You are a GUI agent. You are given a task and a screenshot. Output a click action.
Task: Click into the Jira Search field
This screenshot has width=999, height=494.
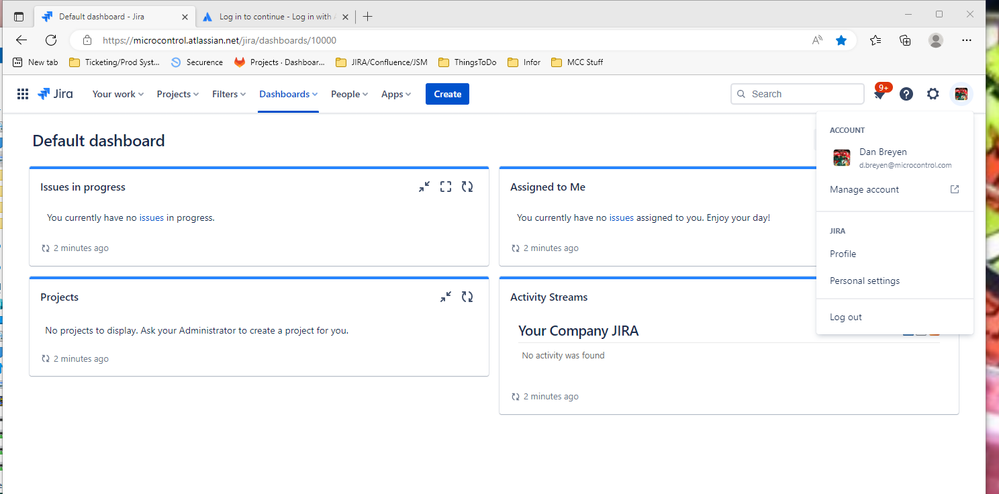[x=797, y=94]
